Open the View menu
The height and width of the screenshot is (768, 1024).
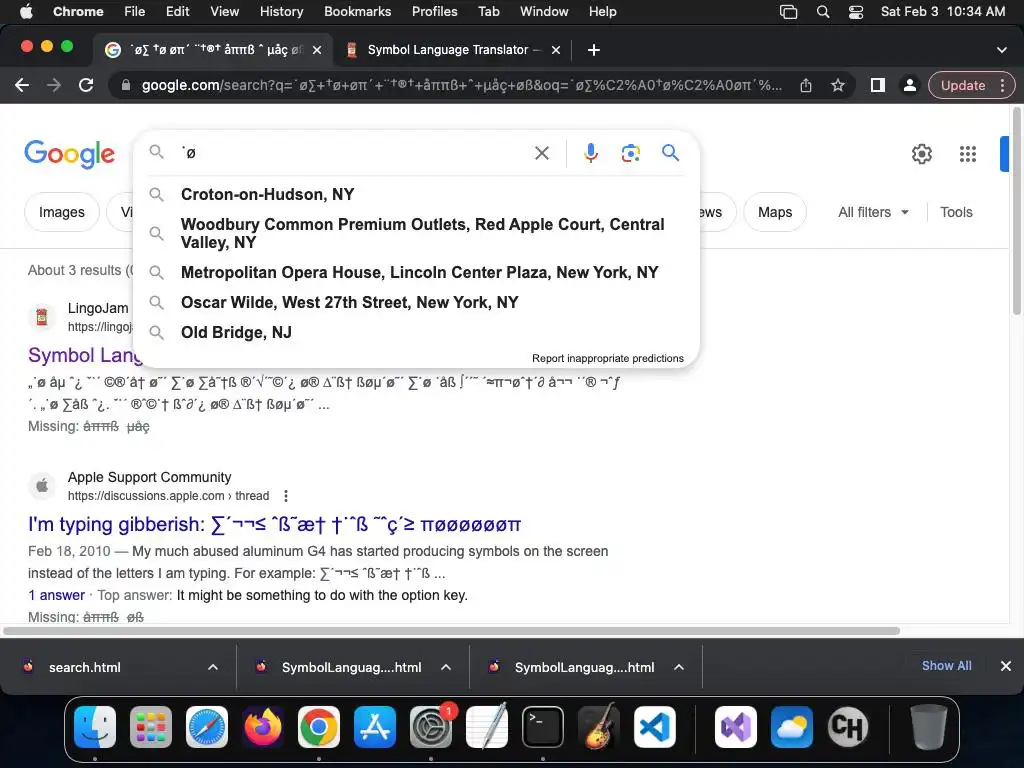click(225, 12)
